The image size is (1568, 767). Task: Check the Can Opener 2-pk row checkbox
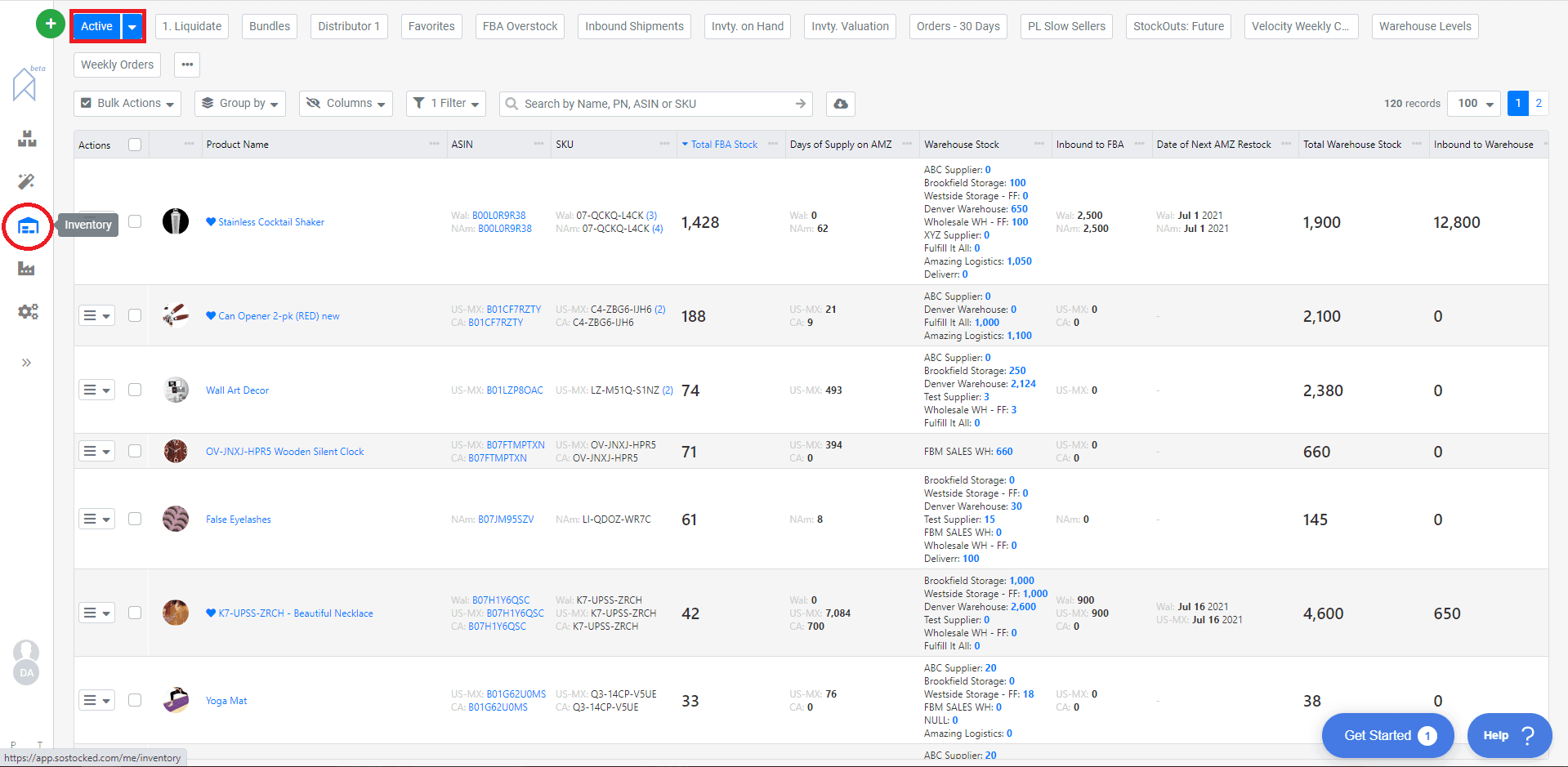pos(135,315)
